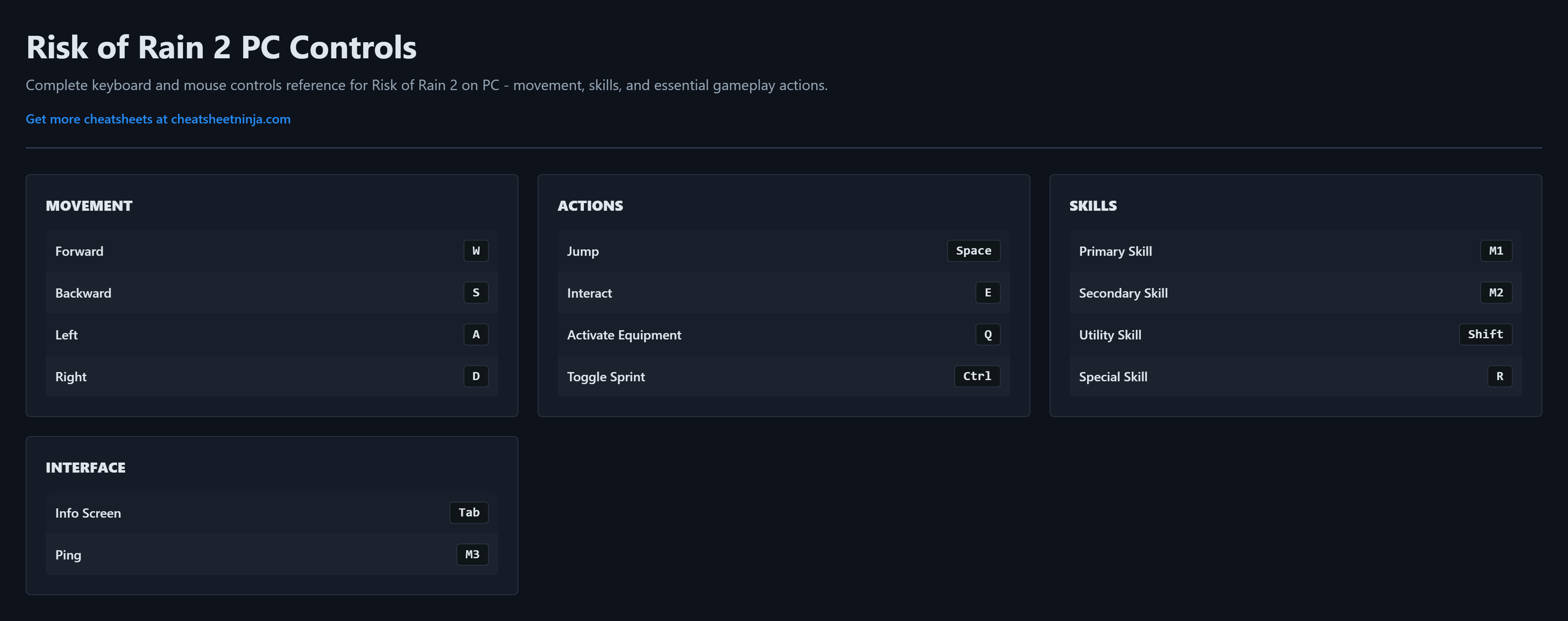Click the M3 badge for Ping
The width and height of the screenshot is (1568, 621).
click(x=472, y=555)
